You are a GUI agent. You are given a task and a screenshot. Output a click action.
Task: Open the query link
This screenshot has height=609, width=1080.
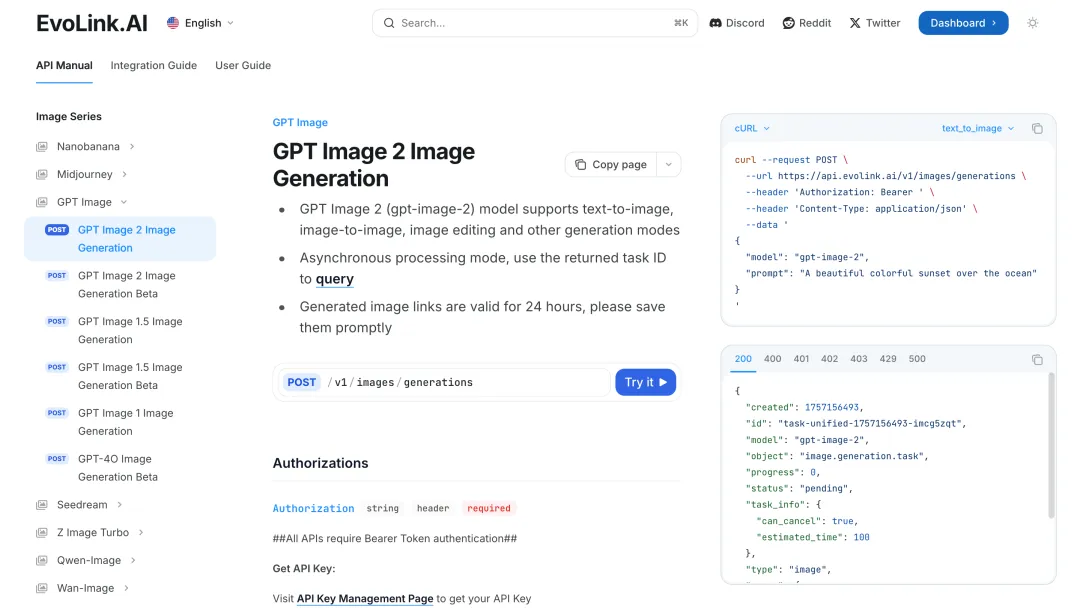click(335, 279)
